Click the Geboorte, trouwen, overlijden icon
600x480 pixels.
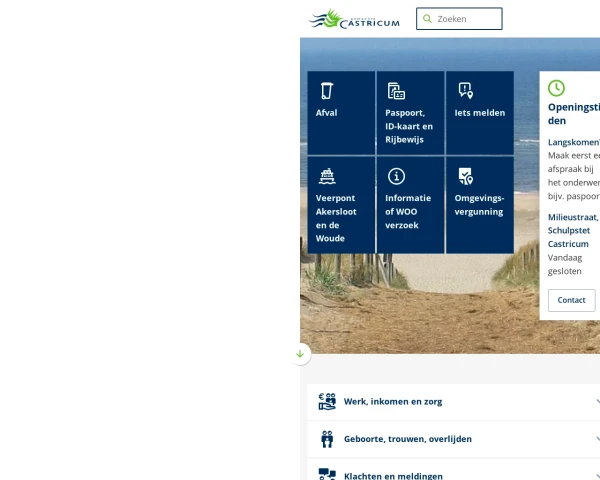click(327, 439)
